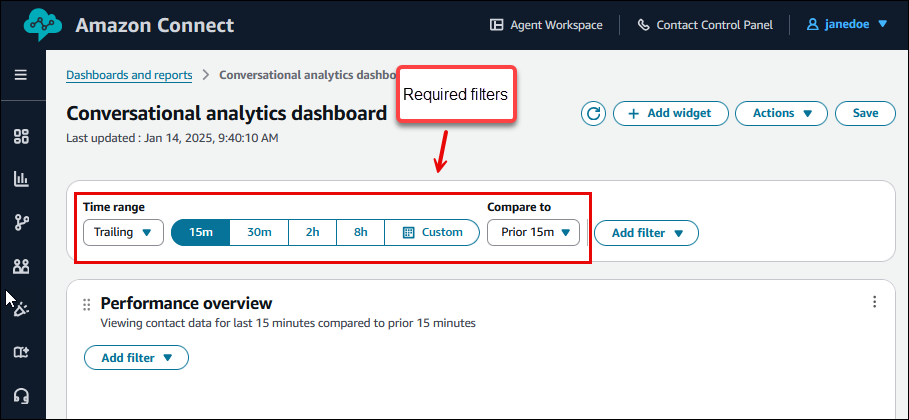Image resolution: width=909 pixels, height=420 pixels.
Task: Open the users sidebar icon
Action: (21, 266)
